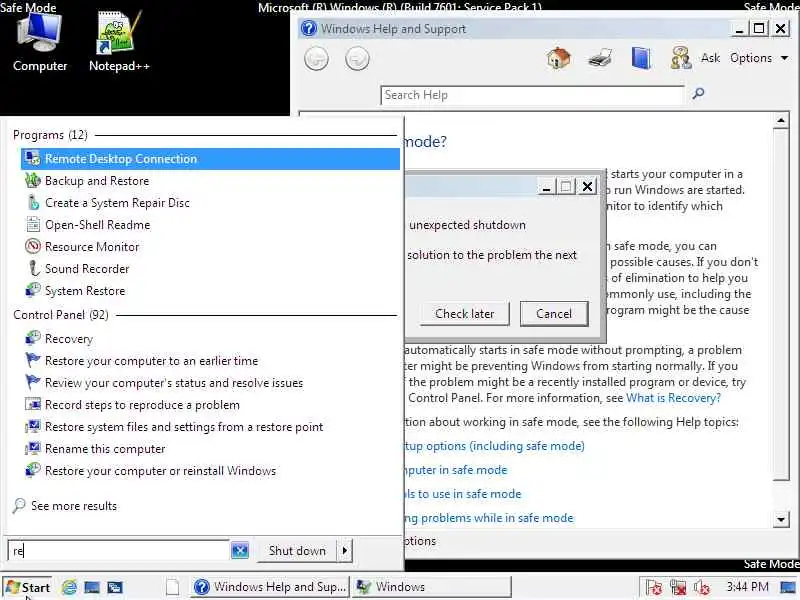
Task: Click the 3:44 PM clock
Action: coord(747,587)
